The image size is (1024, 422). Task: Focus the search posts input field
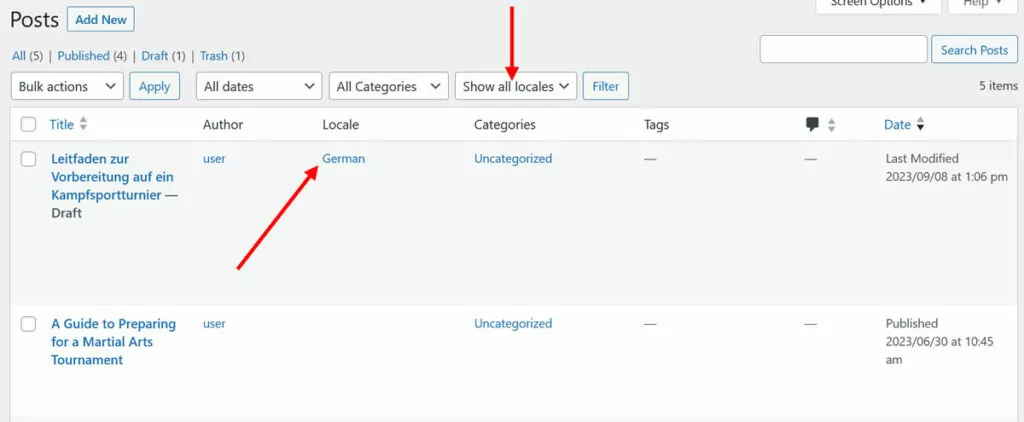[x=843, y=50]
